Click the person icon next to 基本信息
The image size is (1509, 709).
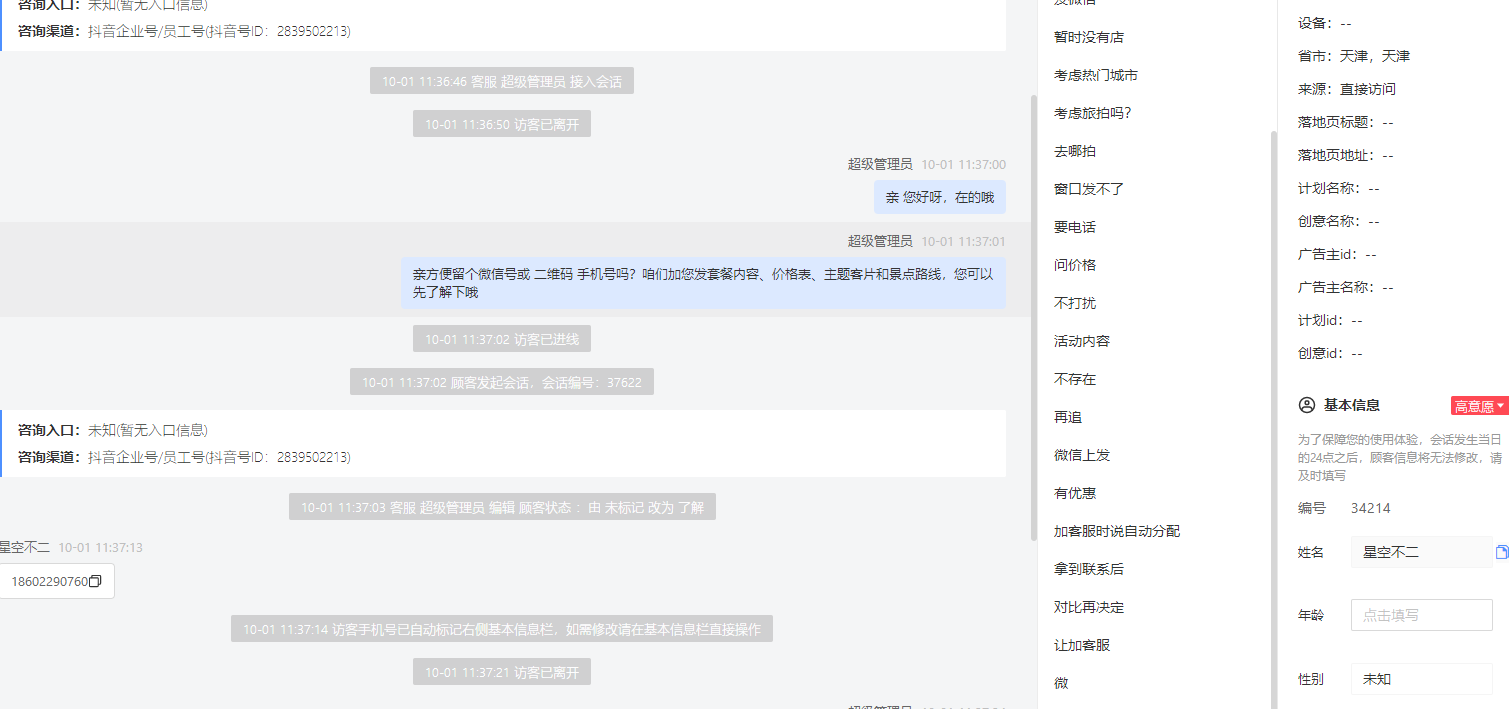click(1306, 405)
